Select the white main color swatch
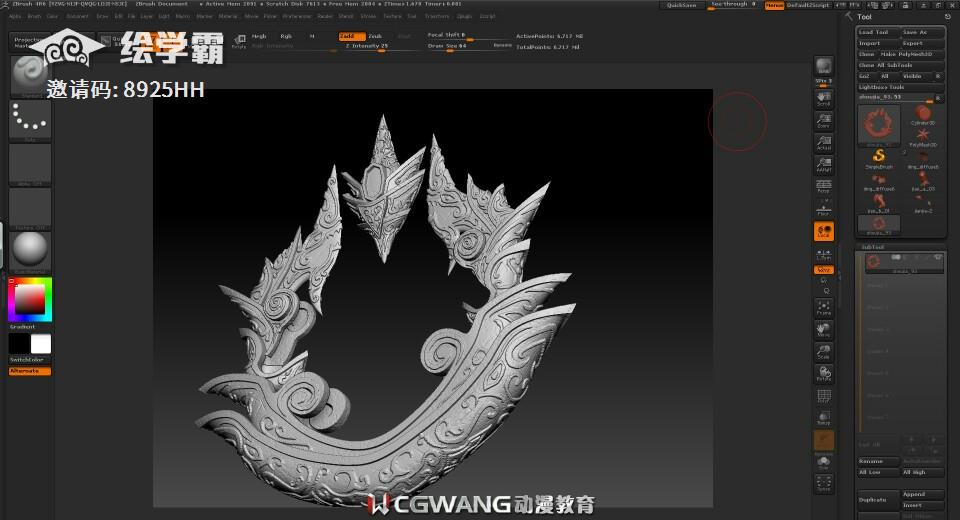Screen dimensions: 960x520 (40, 344)
